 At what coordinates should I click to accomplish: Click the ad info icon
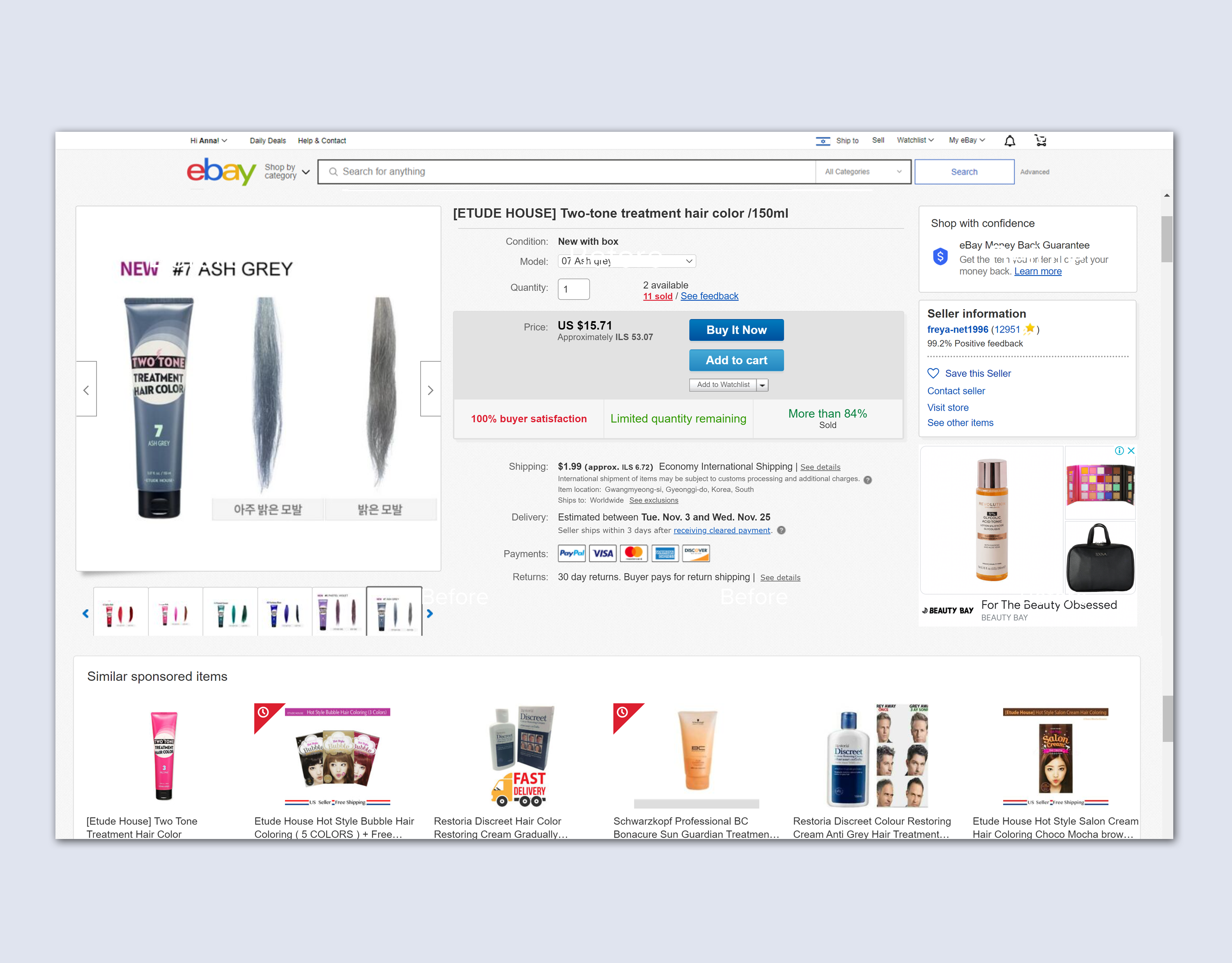[1119, 451]
